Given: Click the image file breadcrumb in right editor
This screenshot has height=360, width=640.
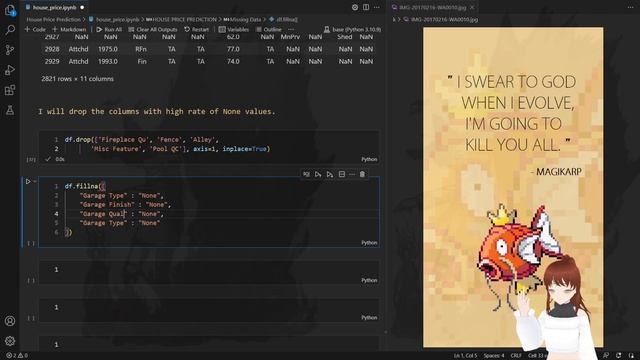Looking at the screenshot, I should [x=440, y=19].
